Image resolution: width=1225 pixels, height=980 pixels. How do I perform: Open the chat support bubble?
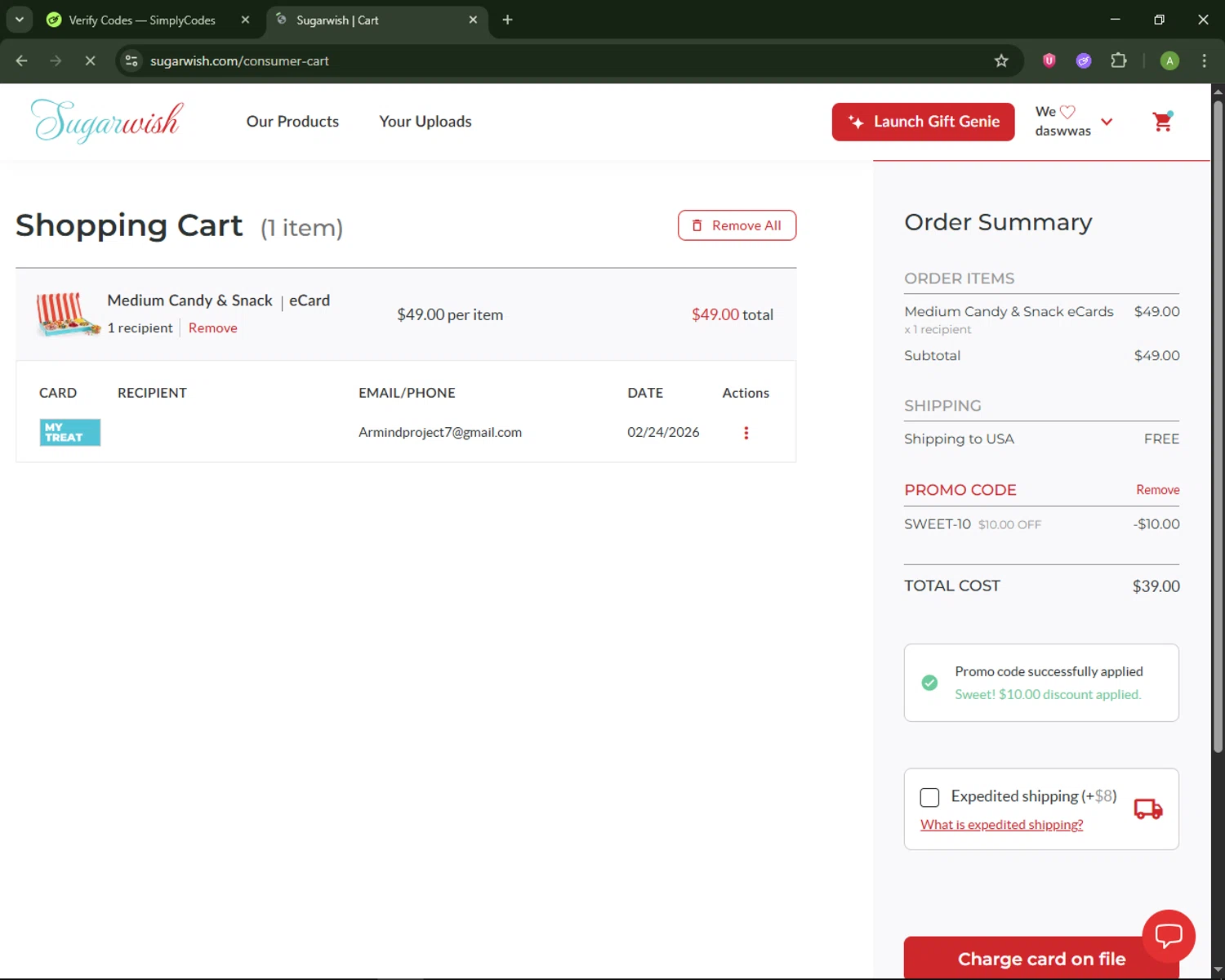[x=1169, y=936]
